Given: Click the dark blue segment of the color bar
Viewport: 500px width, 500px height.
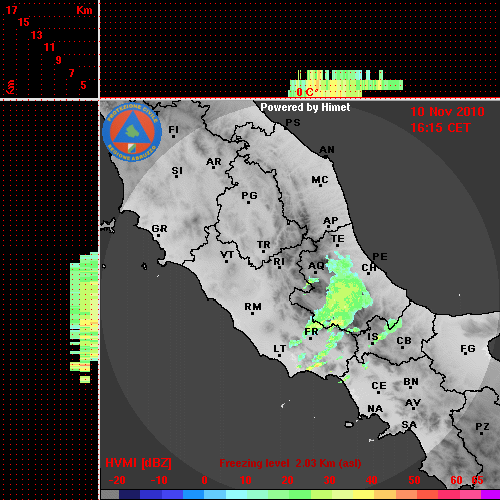Looking at the screenshot, I should [x=129, y=495].
